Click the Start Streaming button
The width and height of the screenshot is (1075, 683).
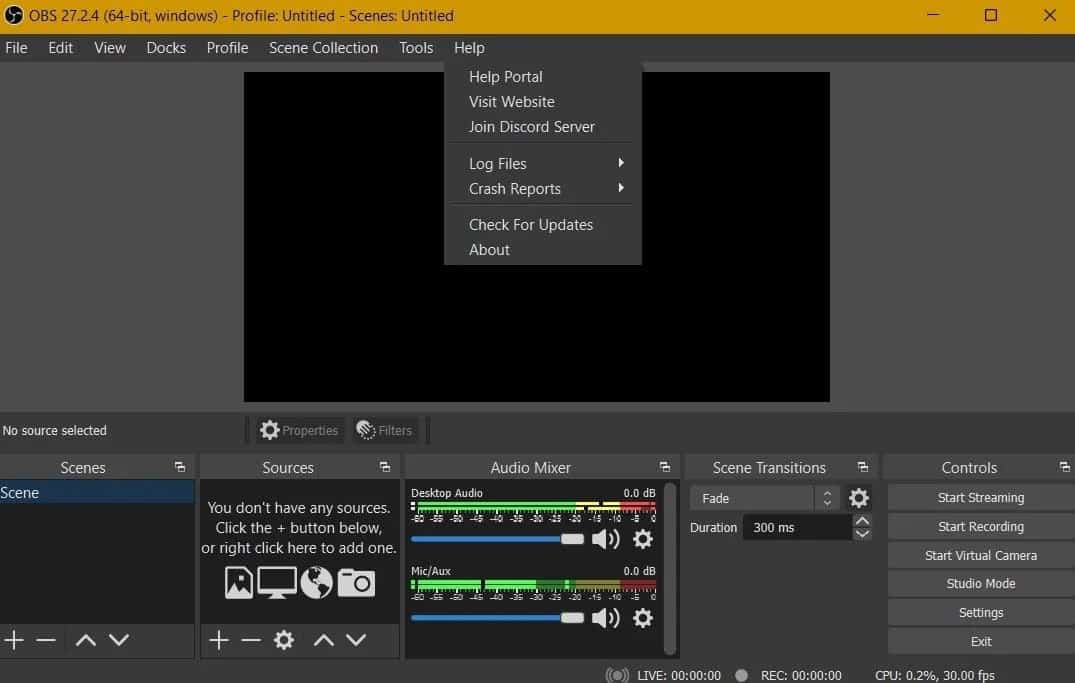click(979, 497)
